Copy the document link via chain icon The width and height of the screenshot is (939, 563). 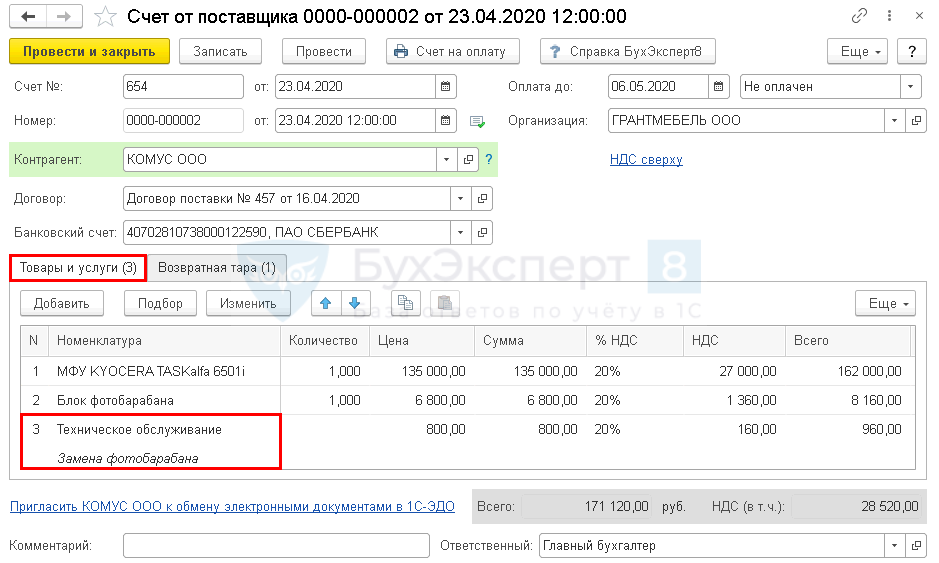(x=859, y=17)
